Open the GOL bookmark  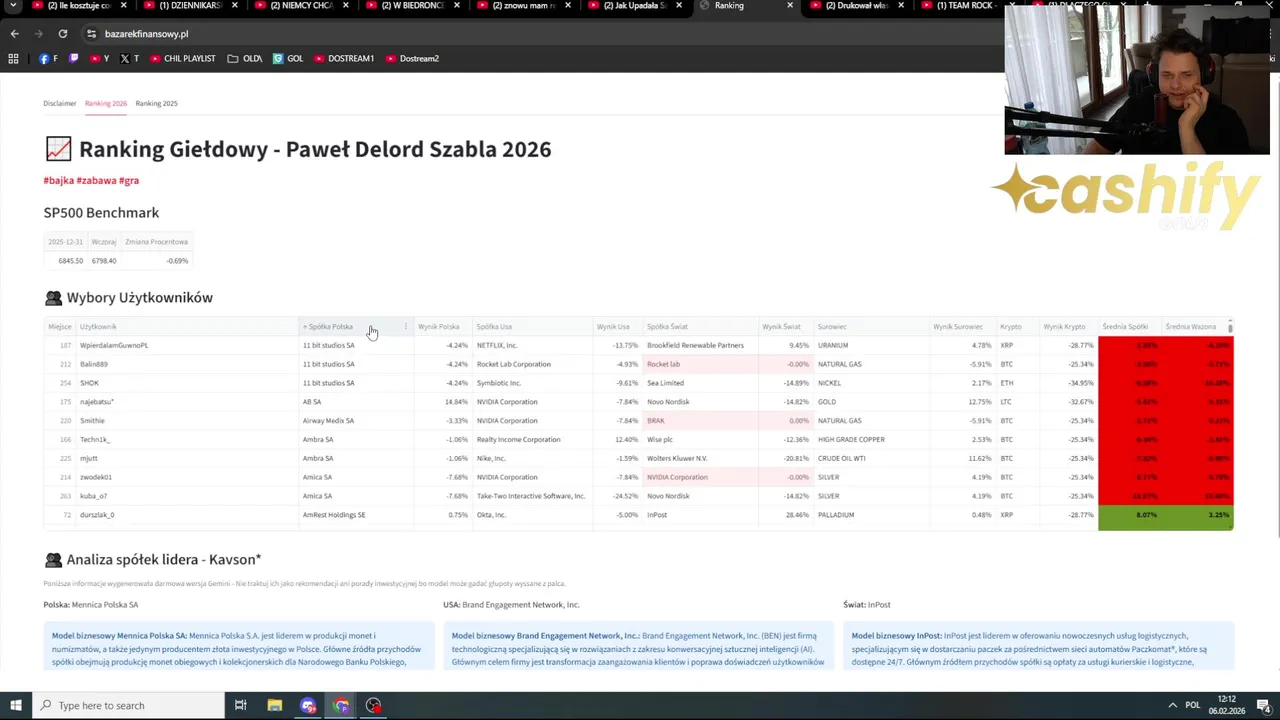point(288,59)
